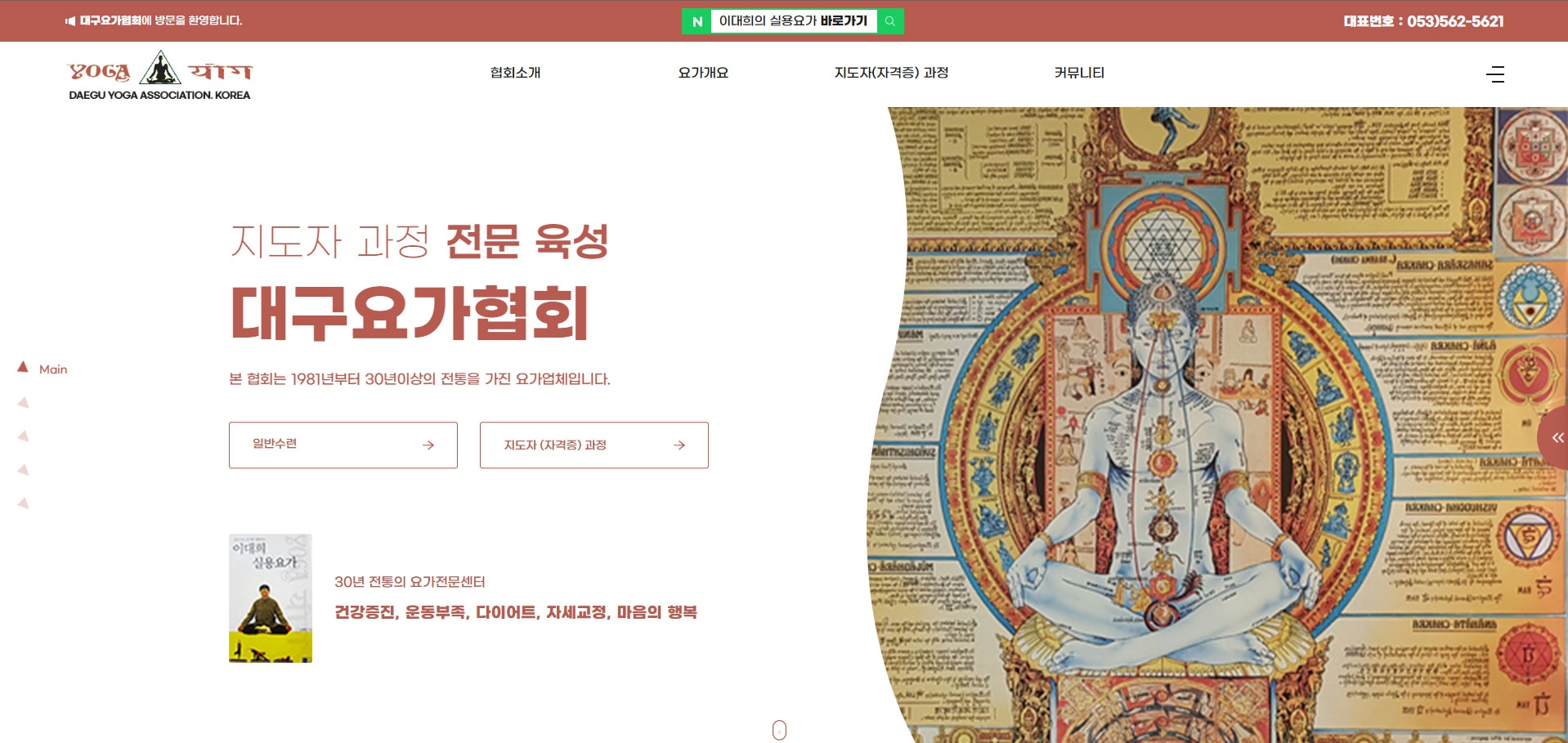Click the scroll-down mouse indicator icon
The image size is (1568, 743).
(779, 730)
